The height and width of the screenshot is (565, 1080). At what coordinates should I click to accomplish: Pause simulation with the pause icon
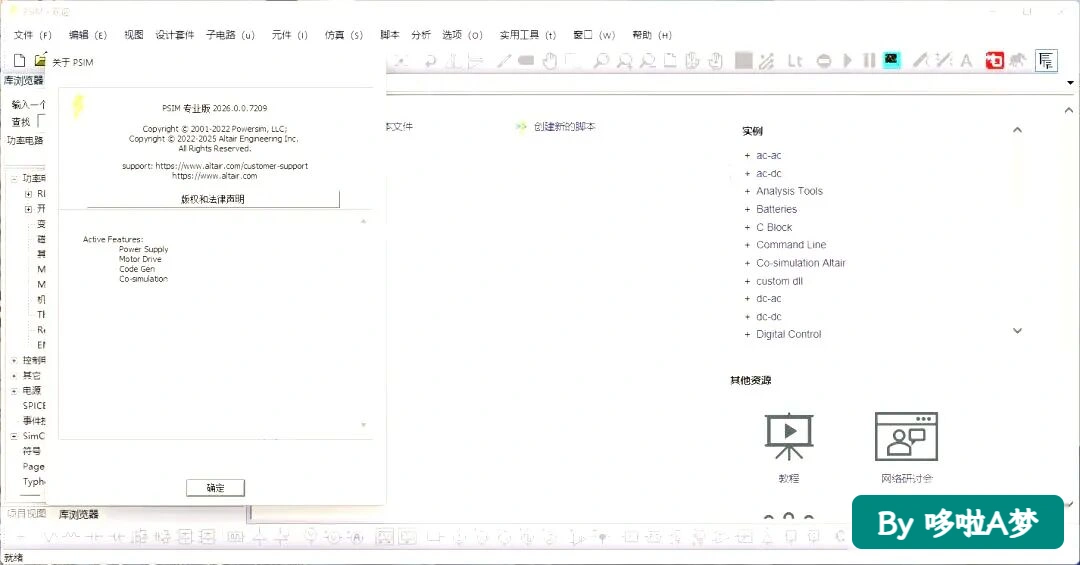pyautogui.click(x=869, y=61)
